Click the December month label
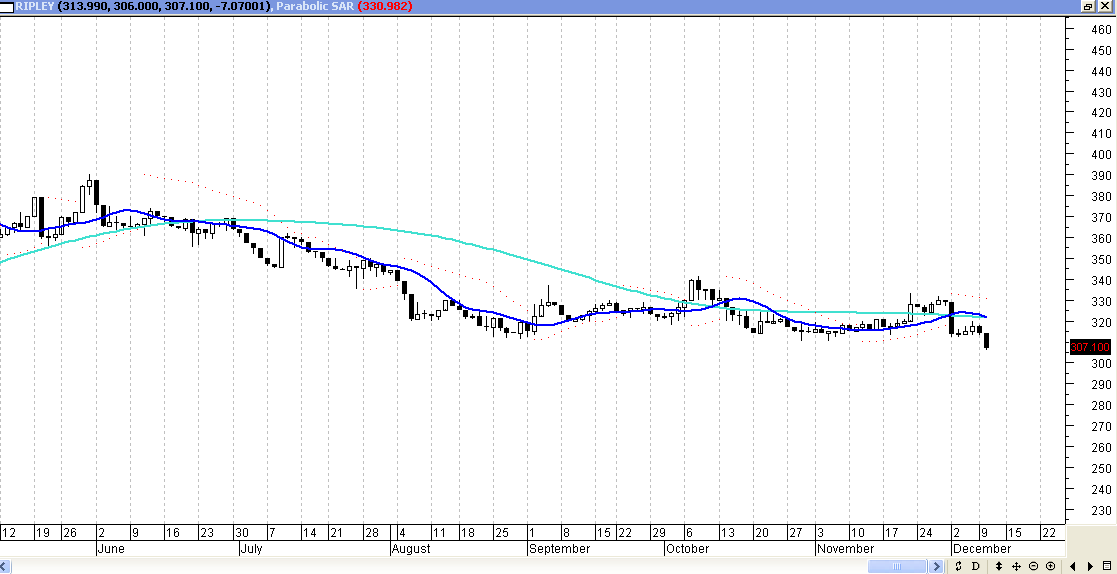 [x=981, y=549]
